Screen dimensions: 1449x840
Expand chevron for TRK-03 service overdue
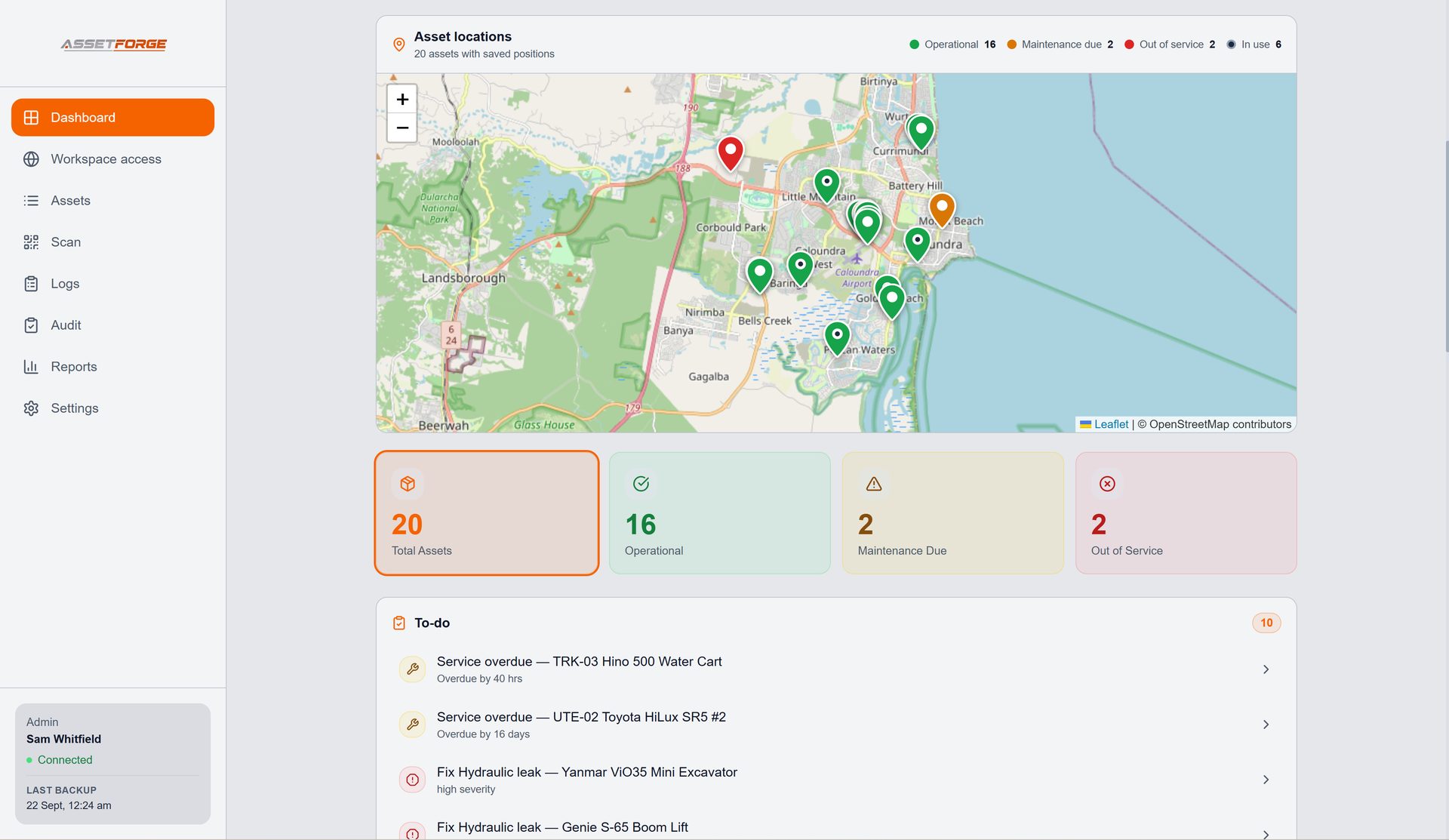pos(1266,669)
